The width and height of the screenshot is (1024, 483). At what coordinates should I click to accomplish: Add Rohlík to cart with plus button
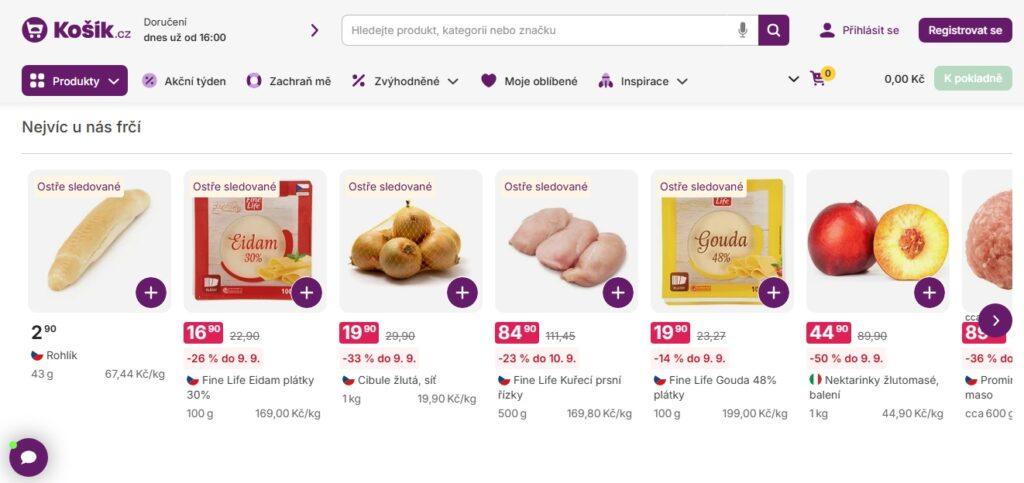[x=151, y=293]
